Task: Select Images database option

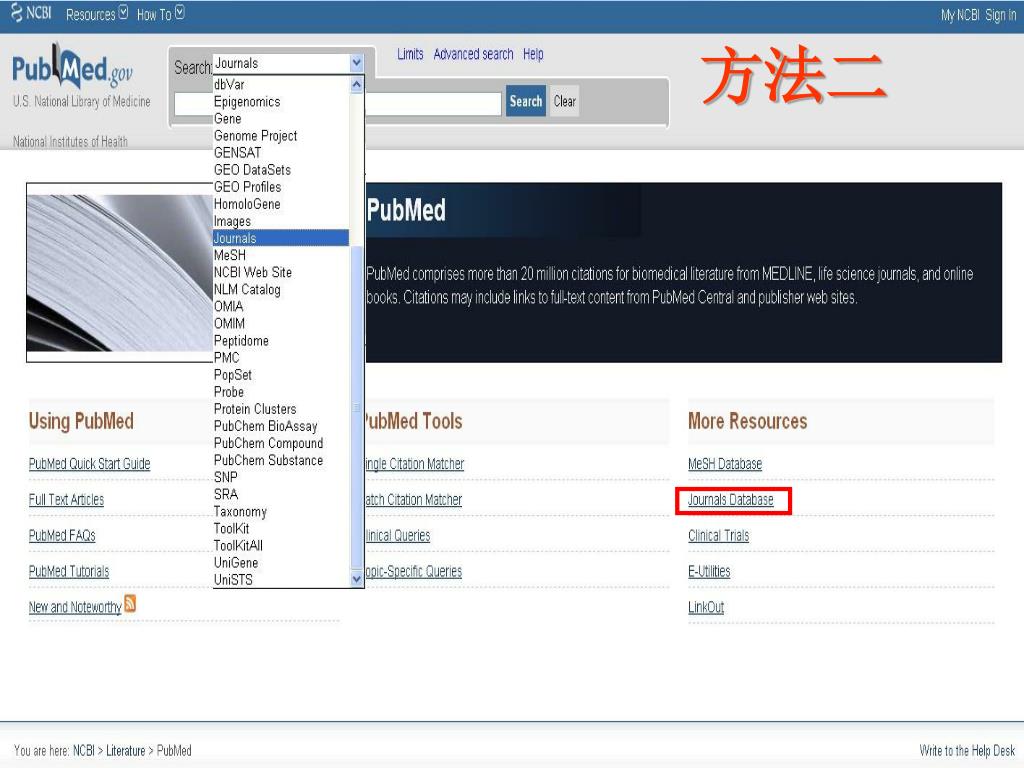Action: 281,221
